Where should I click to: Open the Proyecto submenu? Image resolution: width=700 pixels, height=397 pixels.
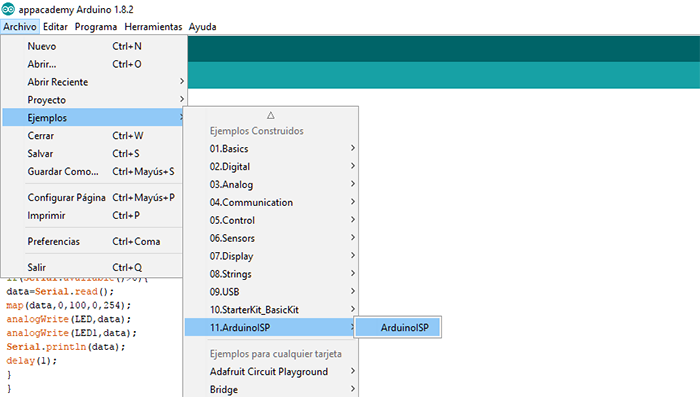click(93, 100)
